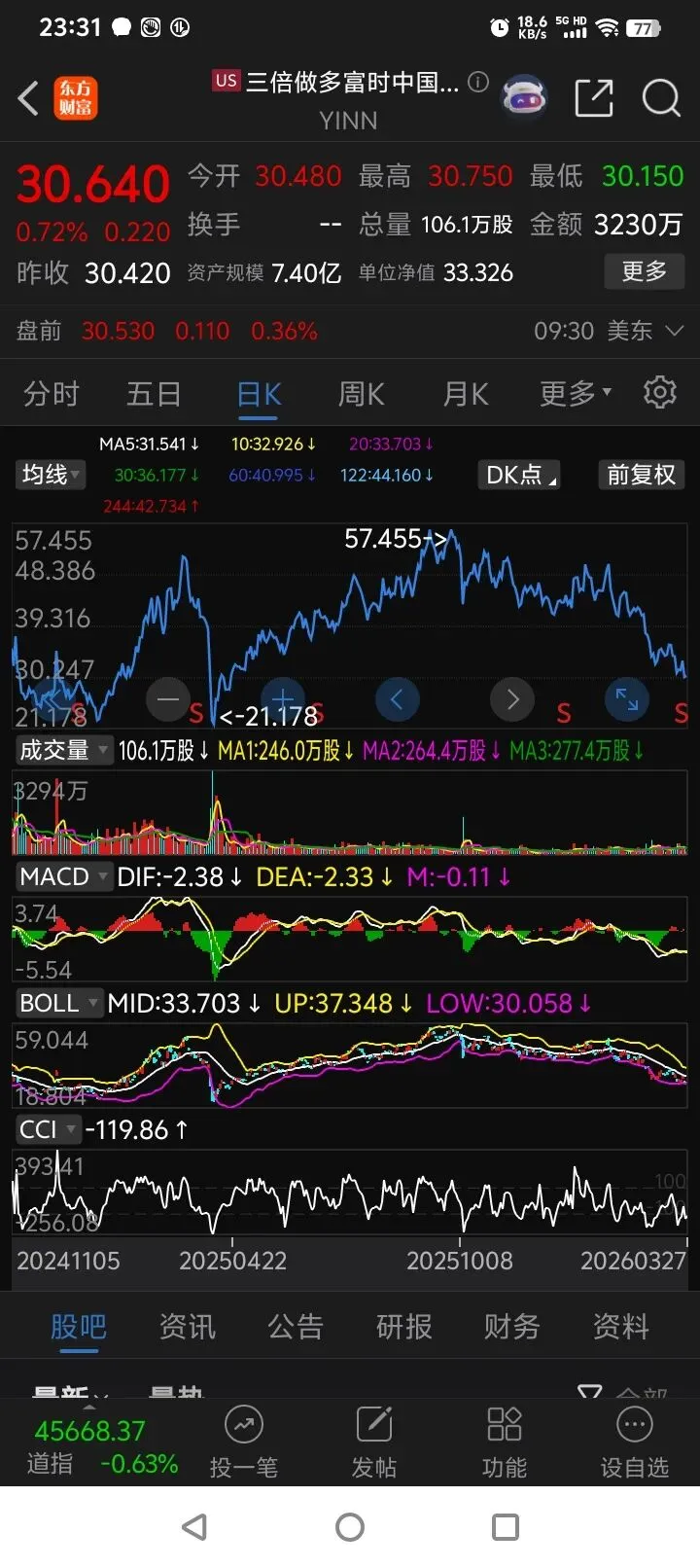Open chart settings gear icon
Screen dimensions: 700x1568
(x=660, y=392)
